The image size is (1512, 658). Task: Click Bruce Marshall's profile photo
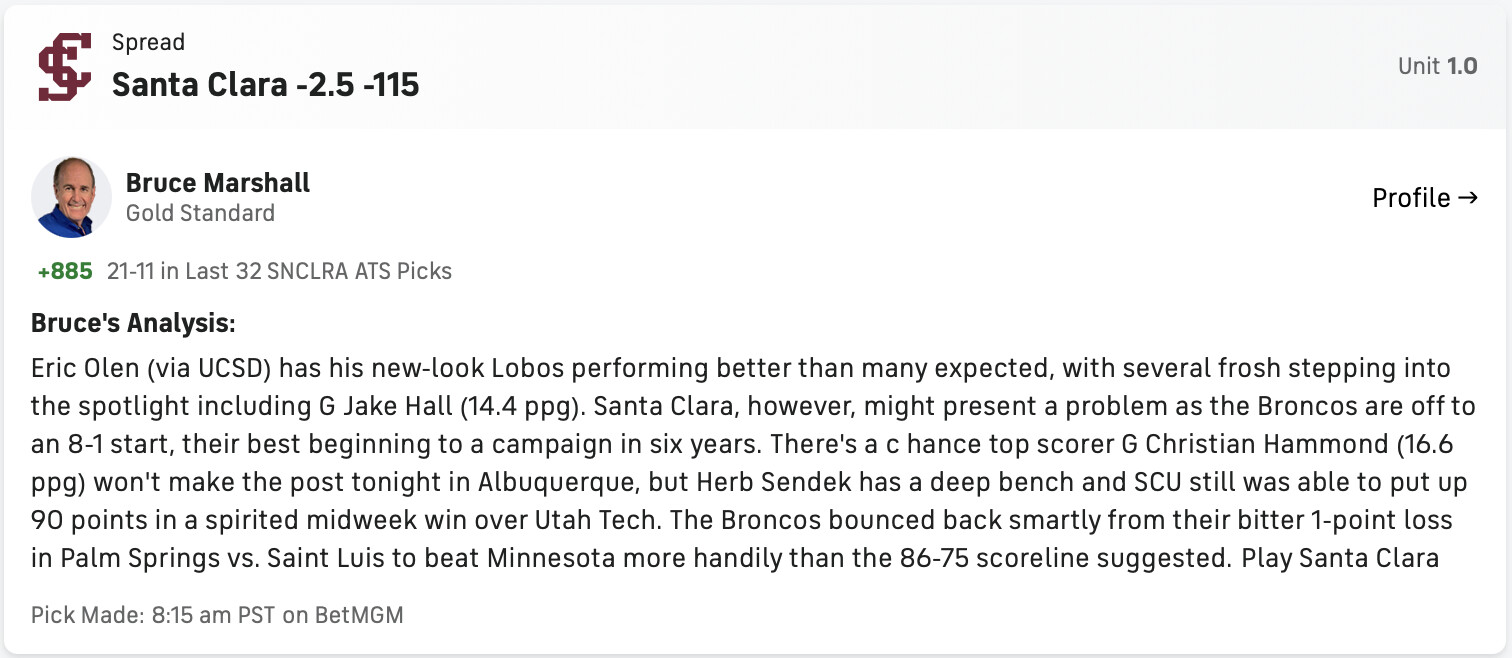pyautogui.click(x=71, y=197)
